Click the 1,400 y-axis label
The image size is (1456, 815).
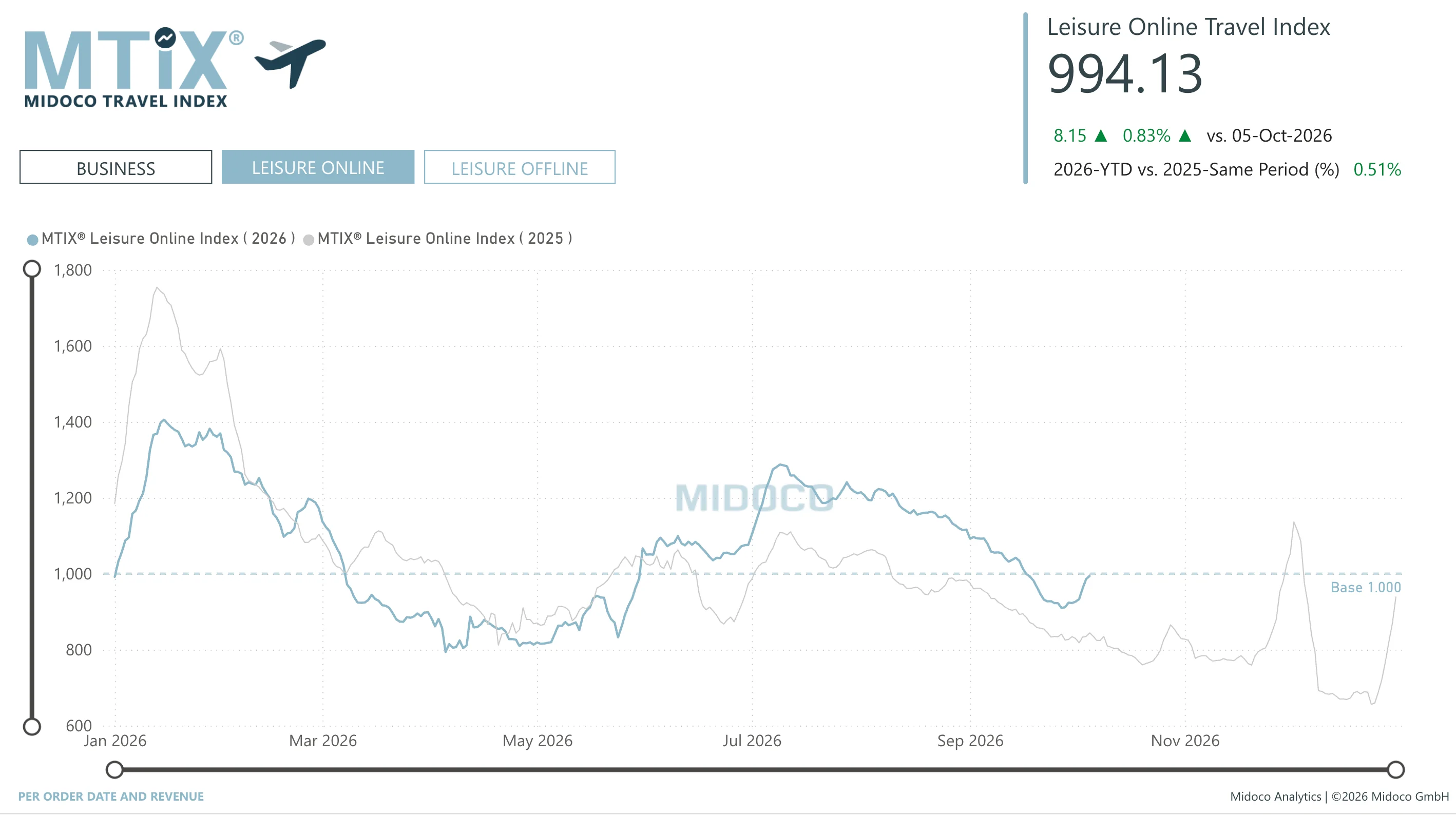coord(72,422)
